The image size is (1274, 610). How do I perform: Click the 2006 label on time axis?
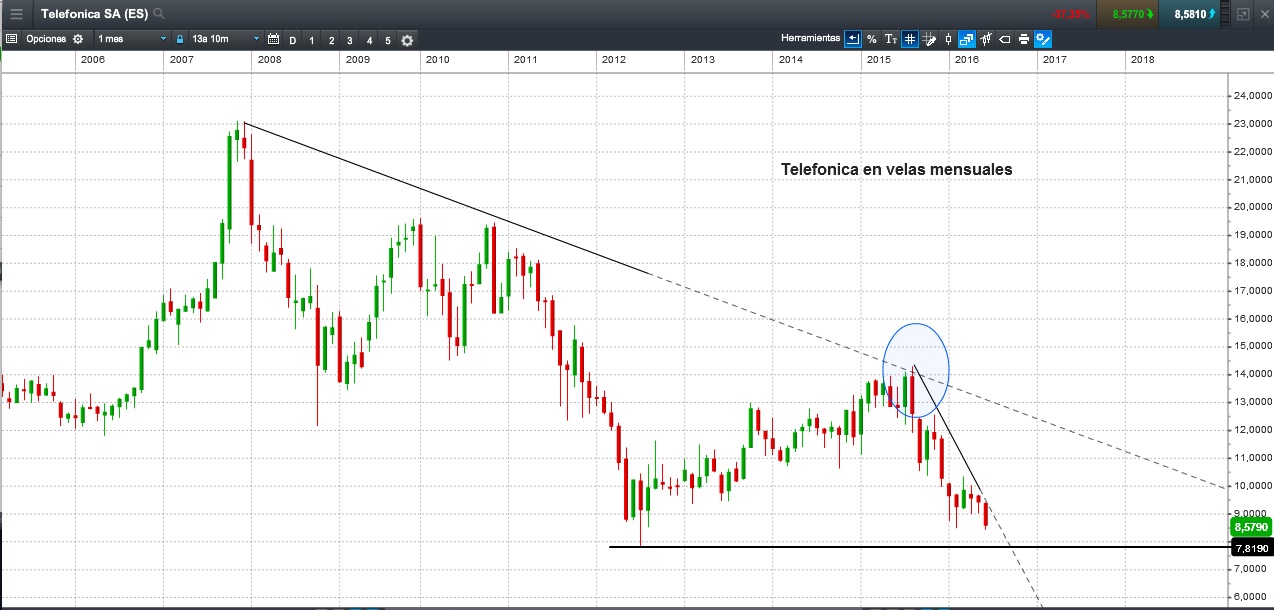93,60
